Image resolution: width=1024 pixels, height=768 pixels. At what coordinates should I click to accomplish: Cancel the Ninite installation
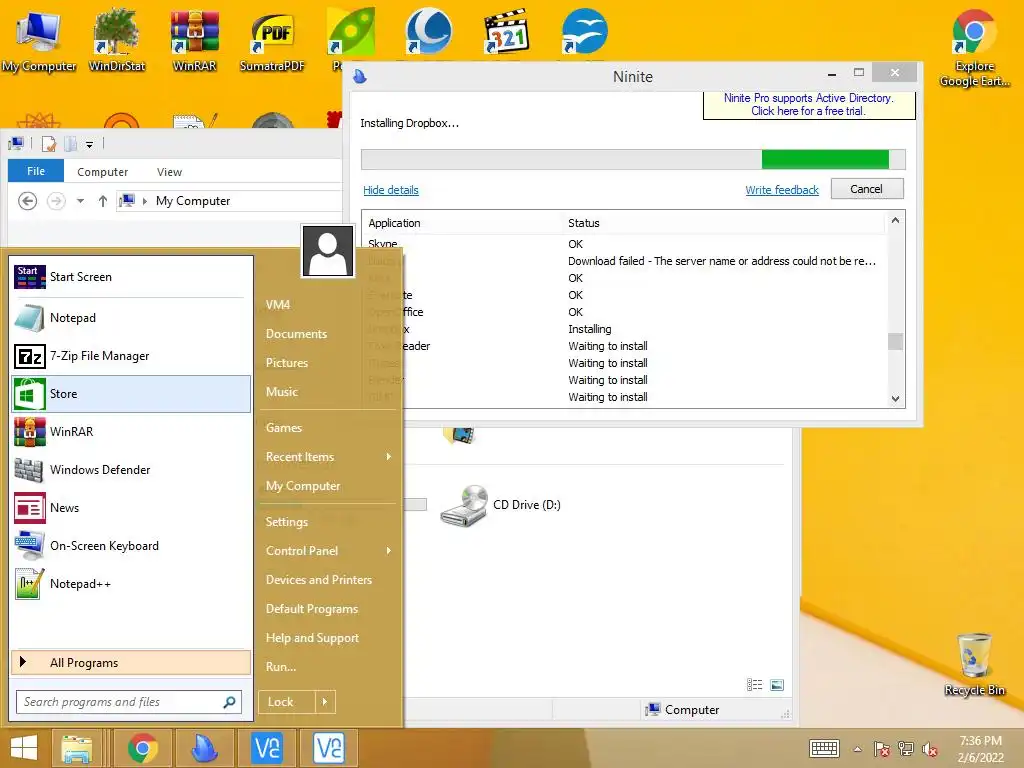[867, 189]
